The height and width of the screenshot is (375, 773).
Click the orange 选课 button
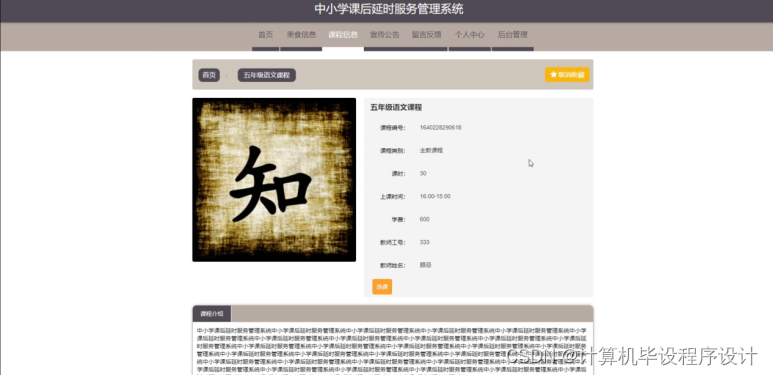coord(382,286)
